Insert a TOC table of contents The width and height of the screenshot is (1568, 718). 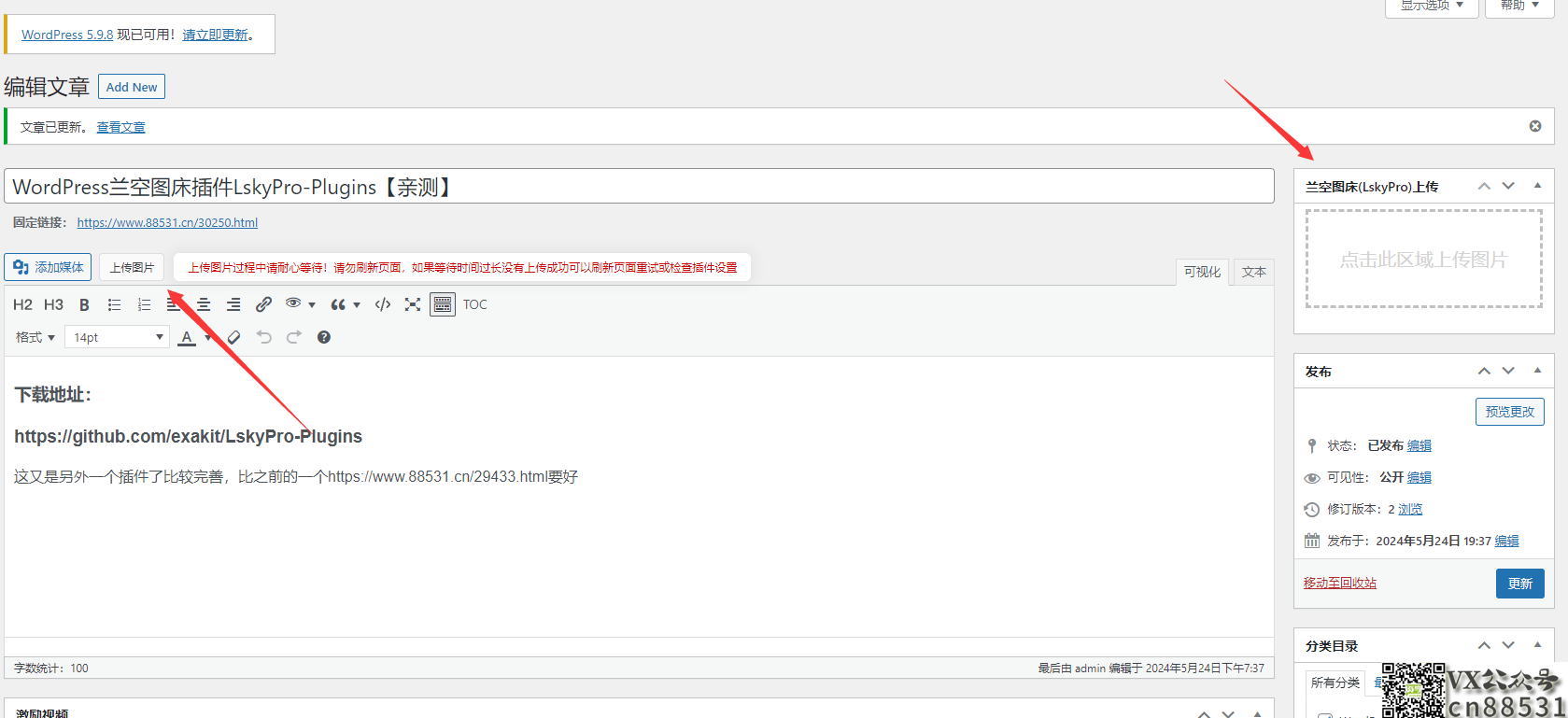point(475,304)
